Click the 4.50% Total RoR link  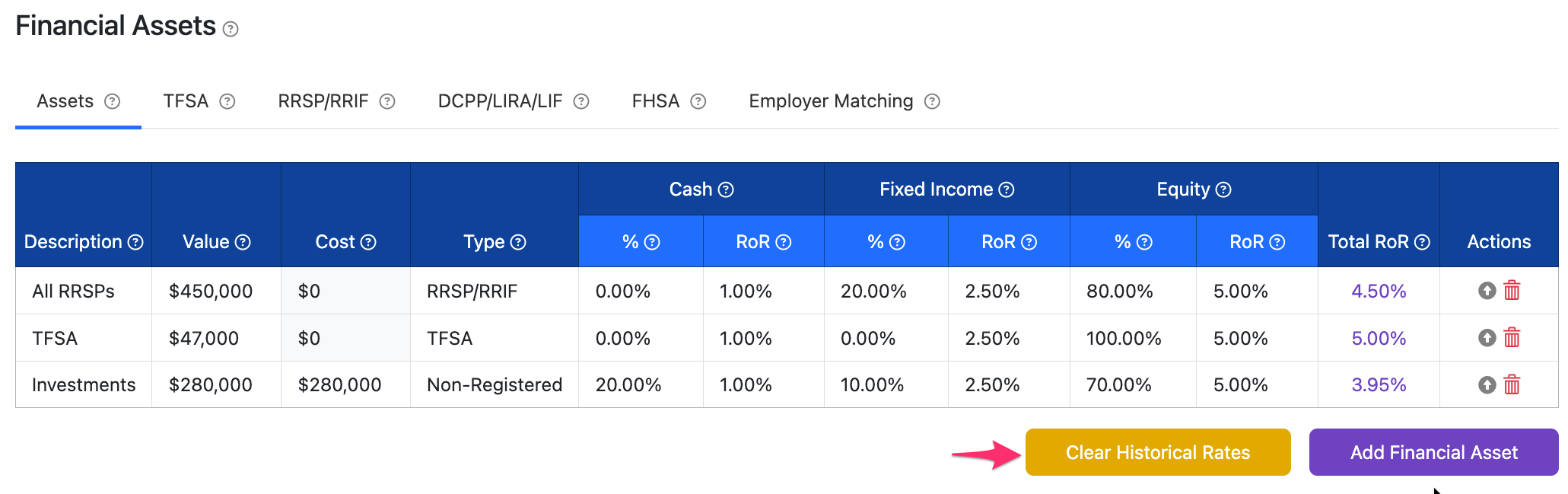[1379, 291]
